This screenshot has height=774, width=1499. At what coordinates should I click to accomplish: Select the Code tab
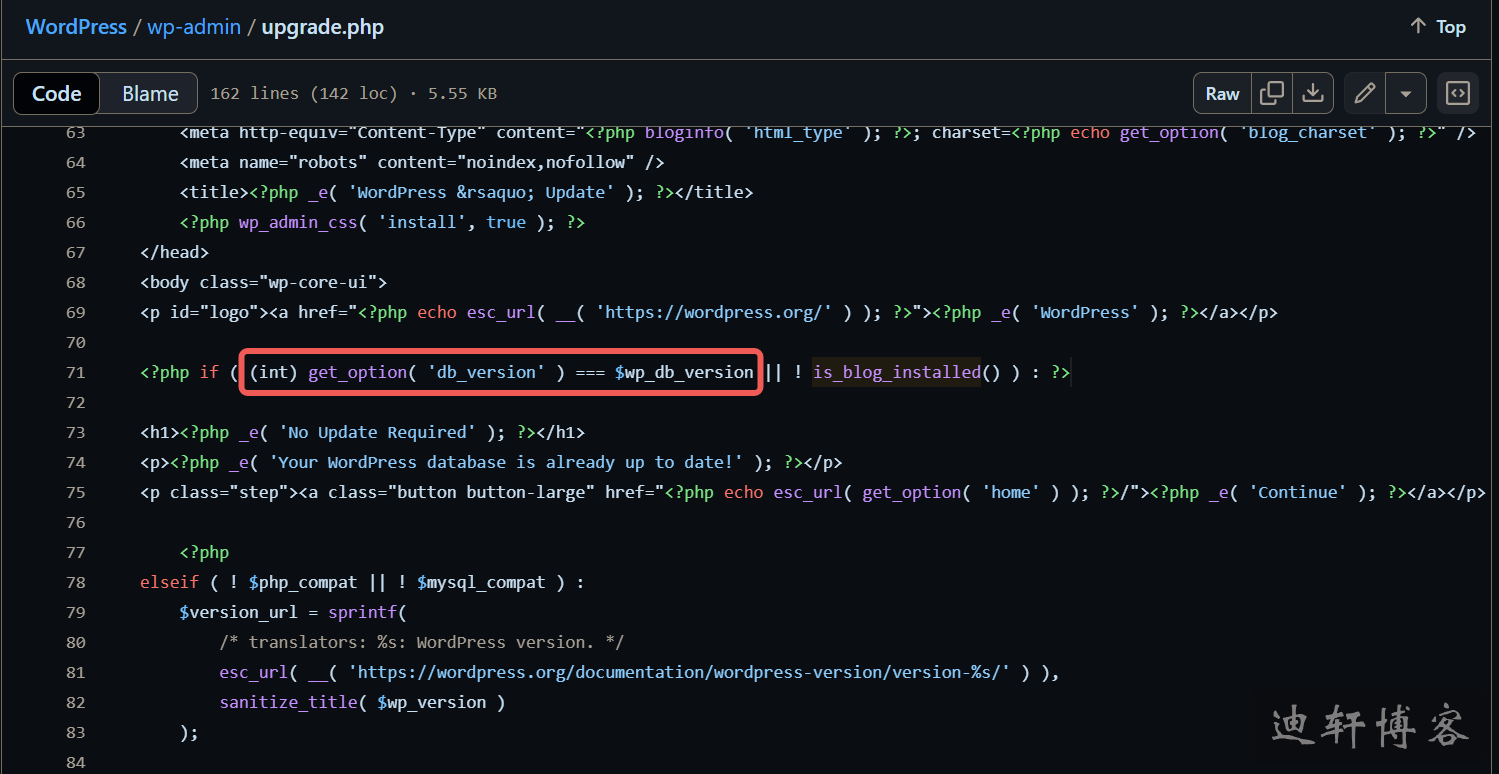pyautogui.click(x=57, y=94)
